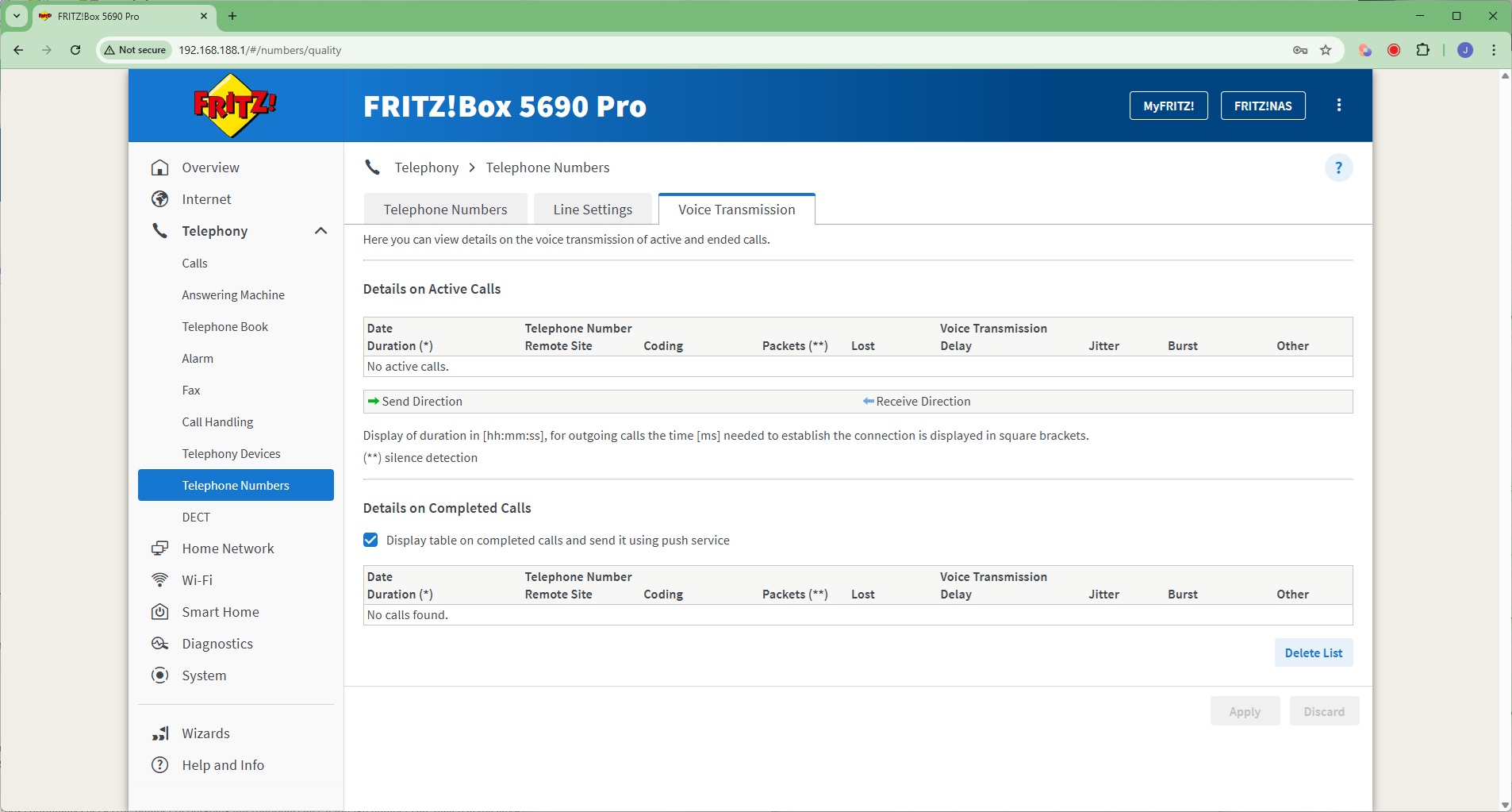The image size is (1512, 812).
Task: Open the FRITZ!Box three-dot menu
Action: pyautogui.click(x=1339, y=106)
